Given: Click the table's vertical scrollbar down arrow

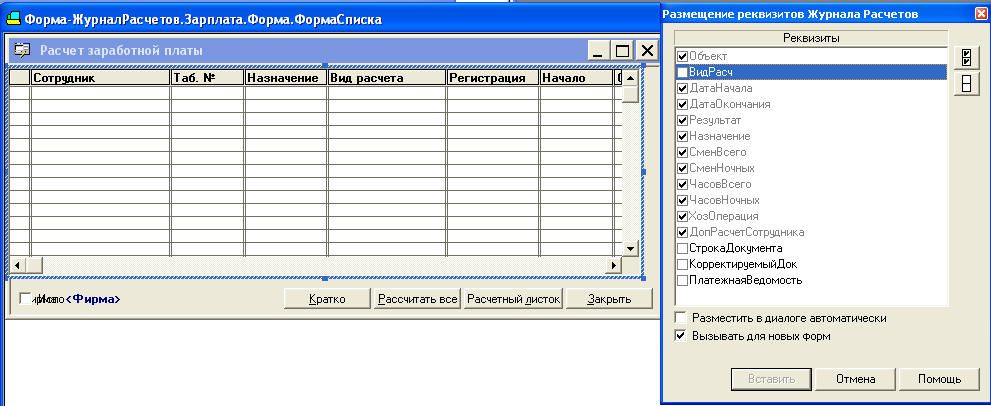Looking at the screenshot, I should coord(630,248).
